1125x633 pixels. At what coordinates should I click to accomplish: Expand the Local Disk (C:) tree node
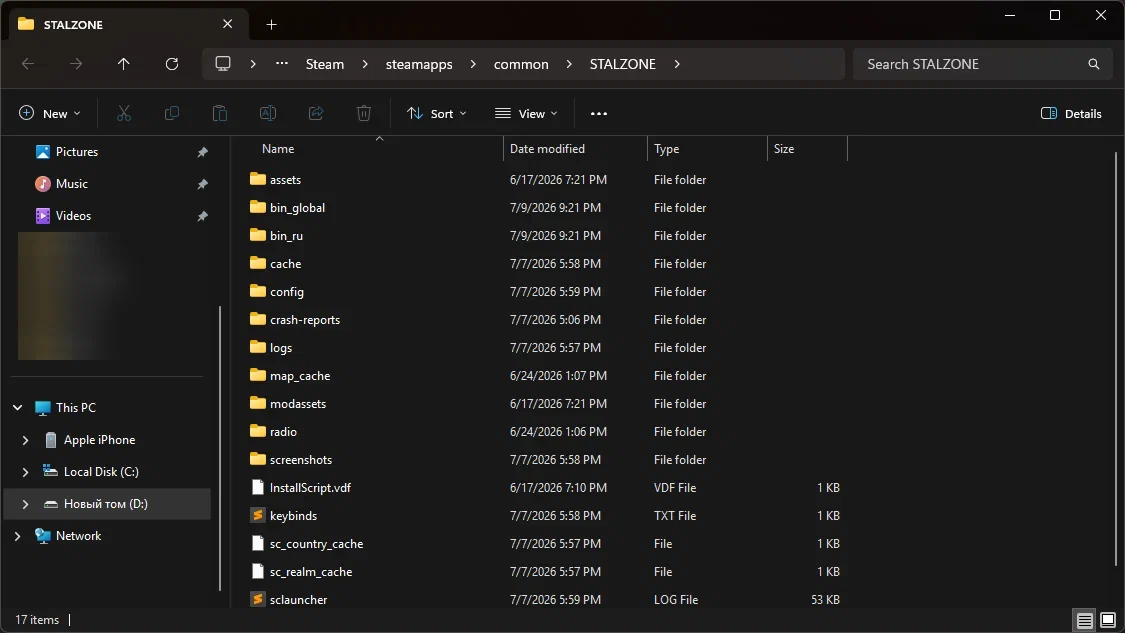(x=25, y=472)
